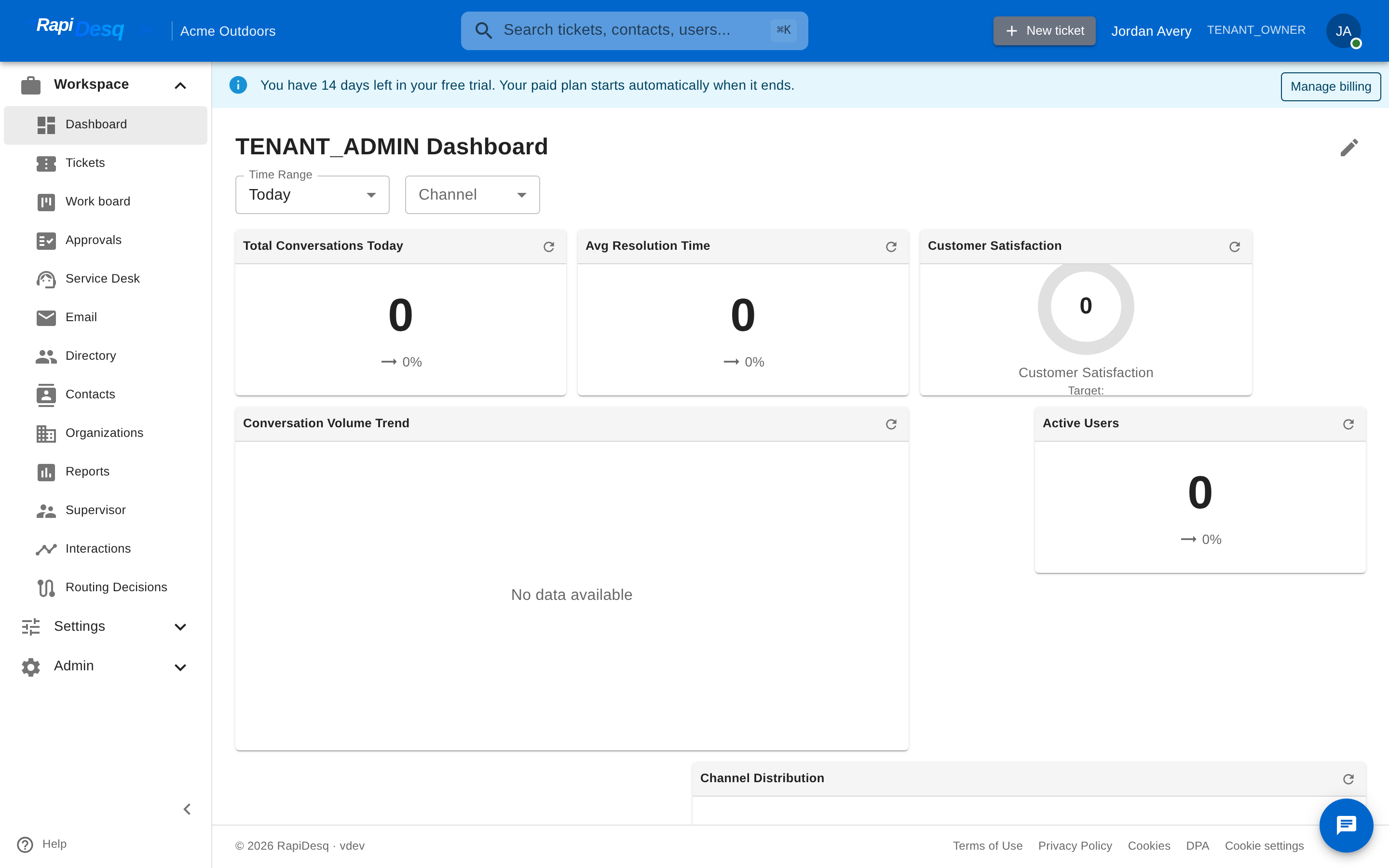
Task: Click the New ticket button
Action: (1044, 30)
